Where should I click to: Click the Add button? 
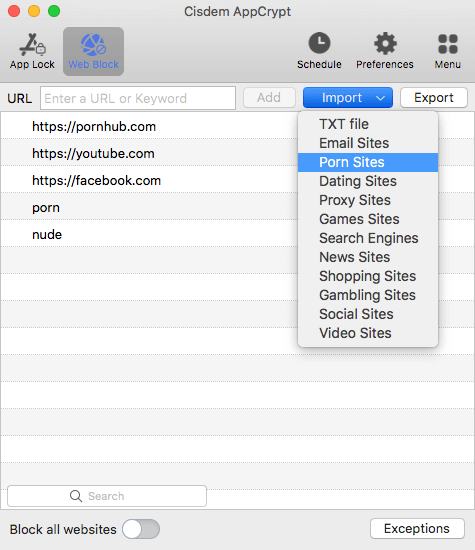[269, 98]
